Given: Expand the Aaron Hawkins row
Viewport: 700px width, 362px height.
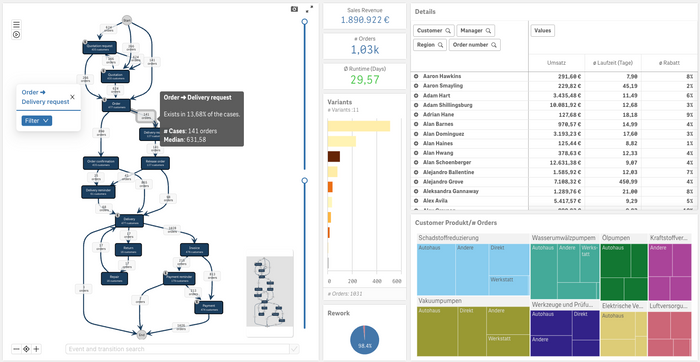Looking at the screenshot, I should click(416, 76).
